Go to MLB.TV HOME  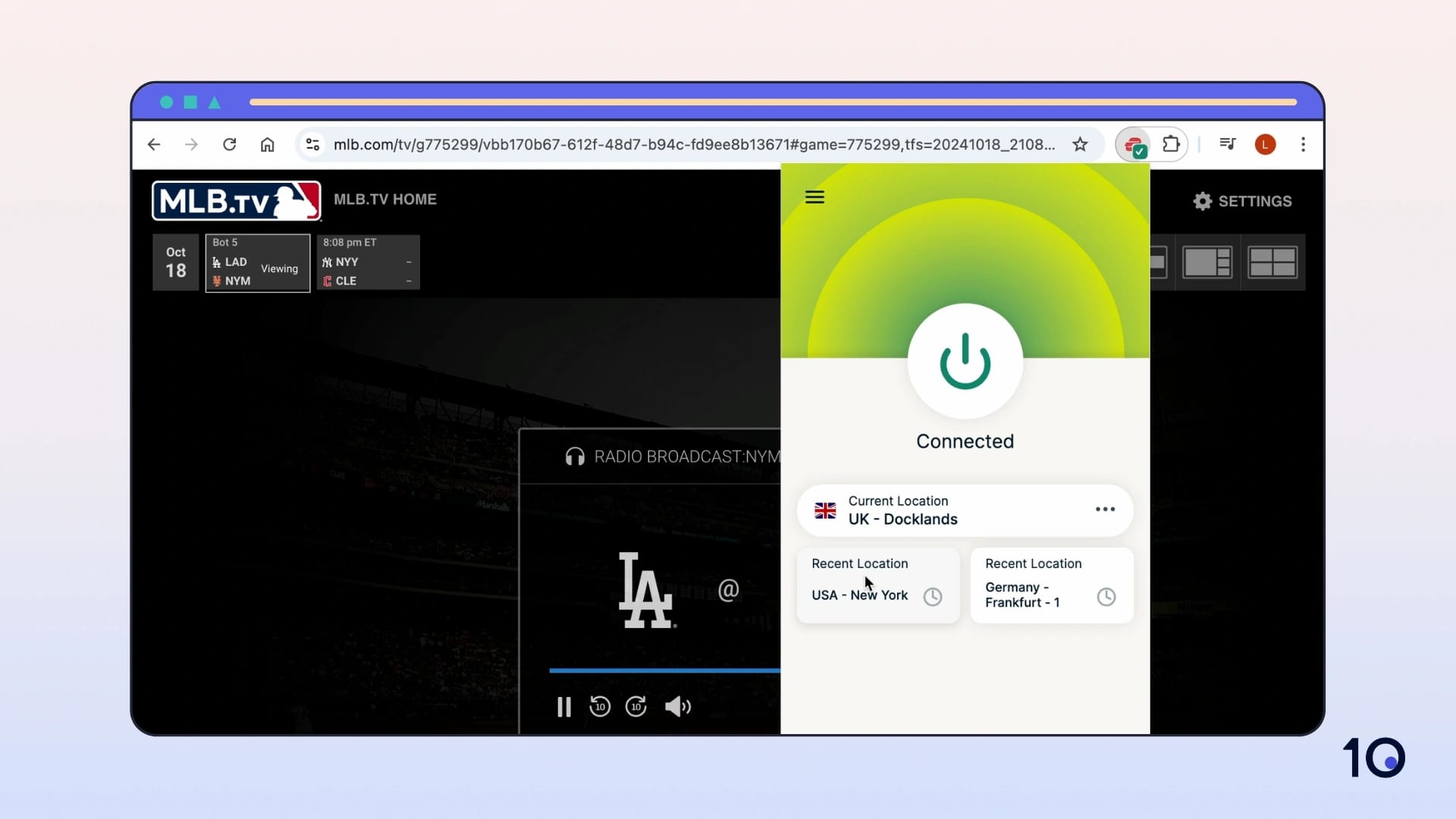point(385,199)
